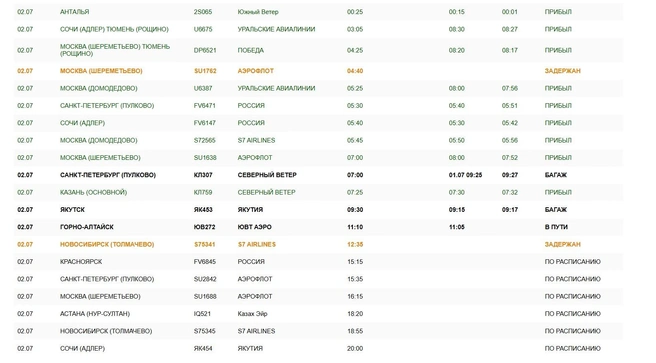The width and height of the screenshot is (656, 363).
Task: Select the КРАСНОЯРСК destination cell
Action: point(81,262)
